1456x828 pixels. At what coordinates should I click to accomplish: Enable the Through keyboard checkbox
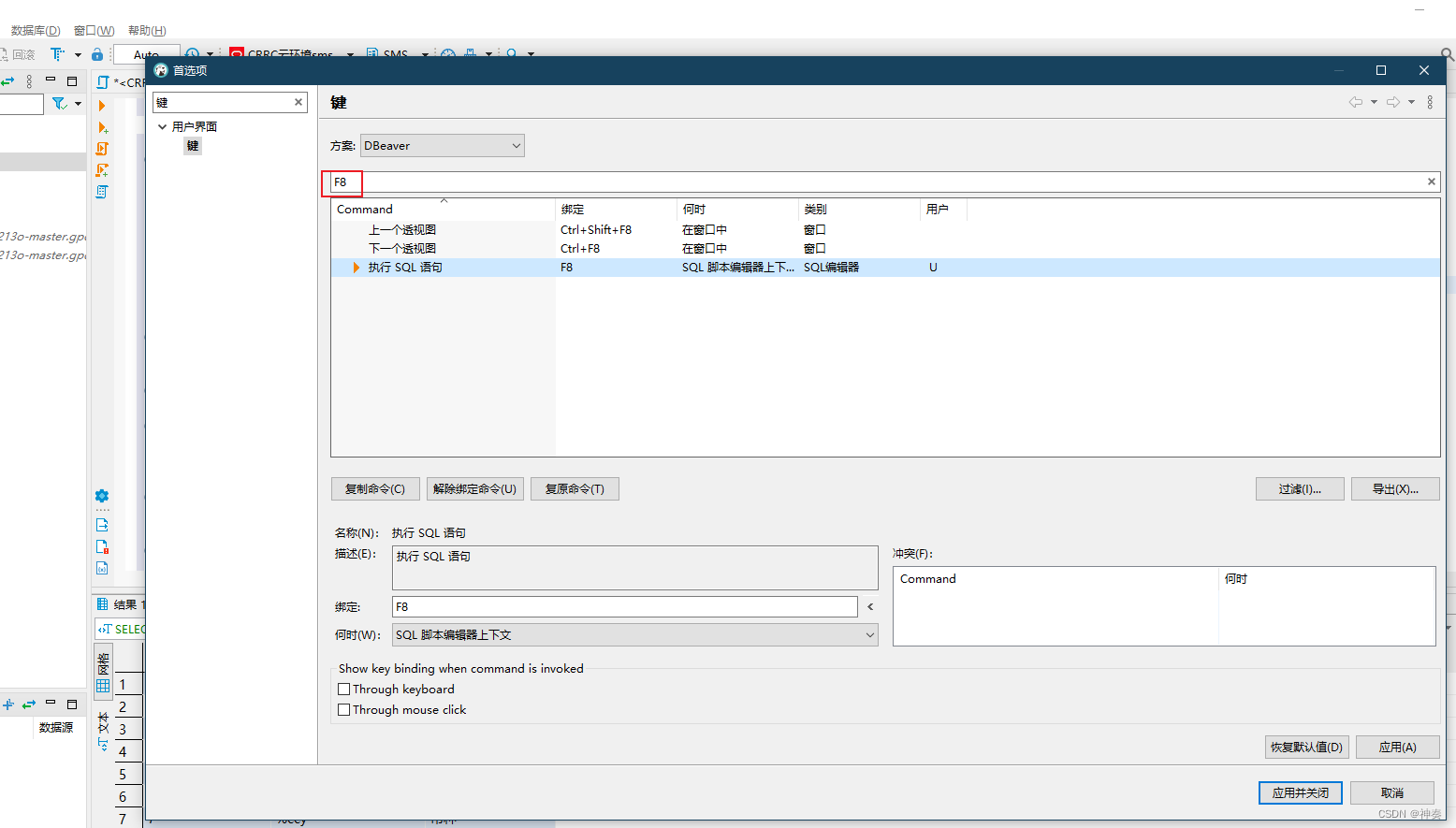(343, 689)
